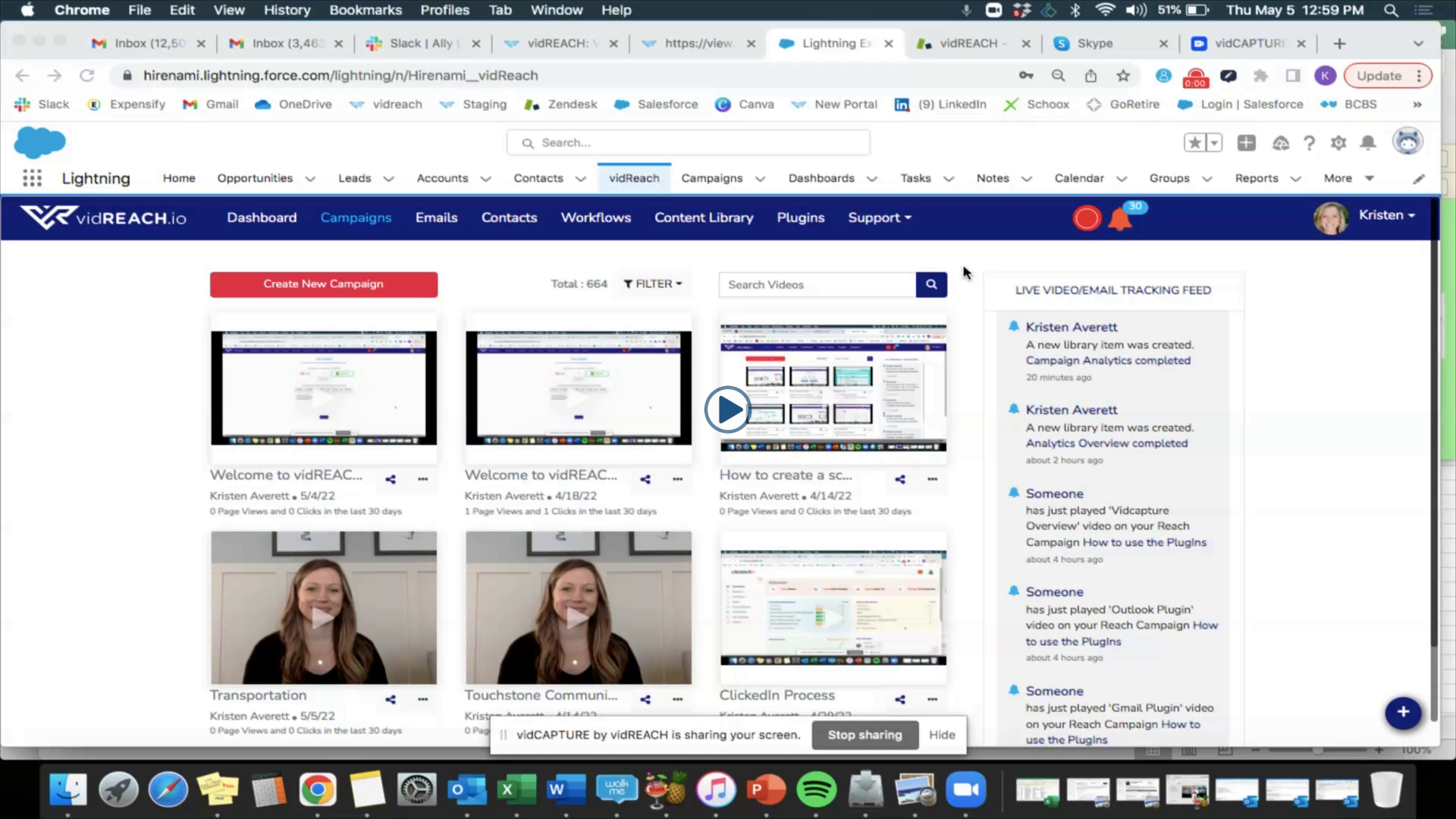Switch to the Content Library tab
The image size is (1456, 819).
click(703, 218)
